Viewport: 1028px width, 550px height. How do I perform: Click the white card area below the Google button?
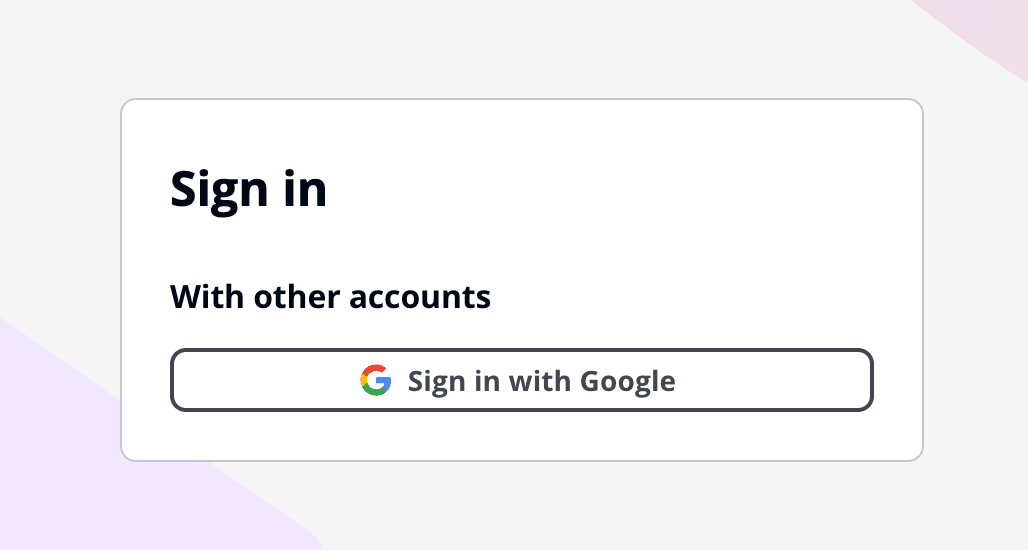[x=520, y=436]
